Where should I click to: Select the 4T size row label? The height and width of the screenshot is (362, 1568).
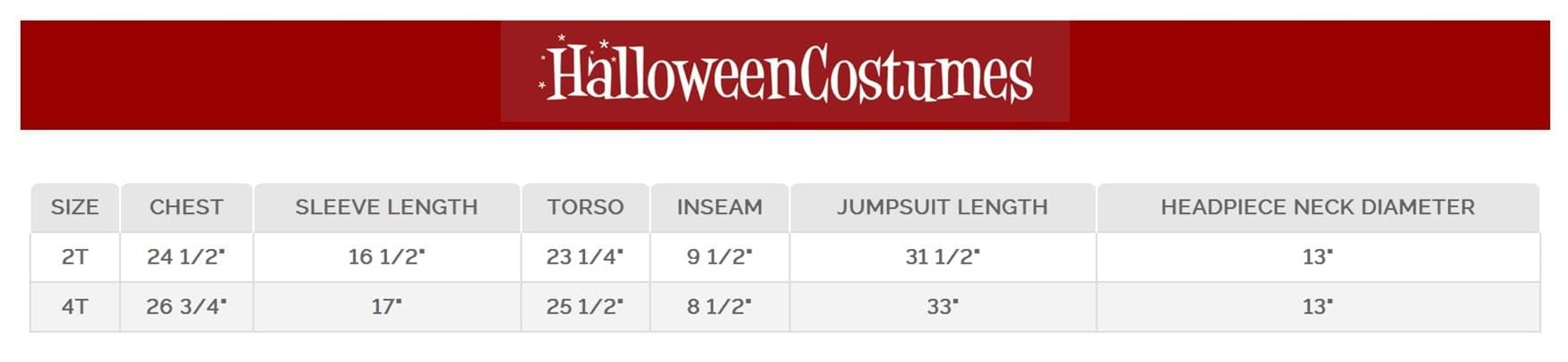74,306
